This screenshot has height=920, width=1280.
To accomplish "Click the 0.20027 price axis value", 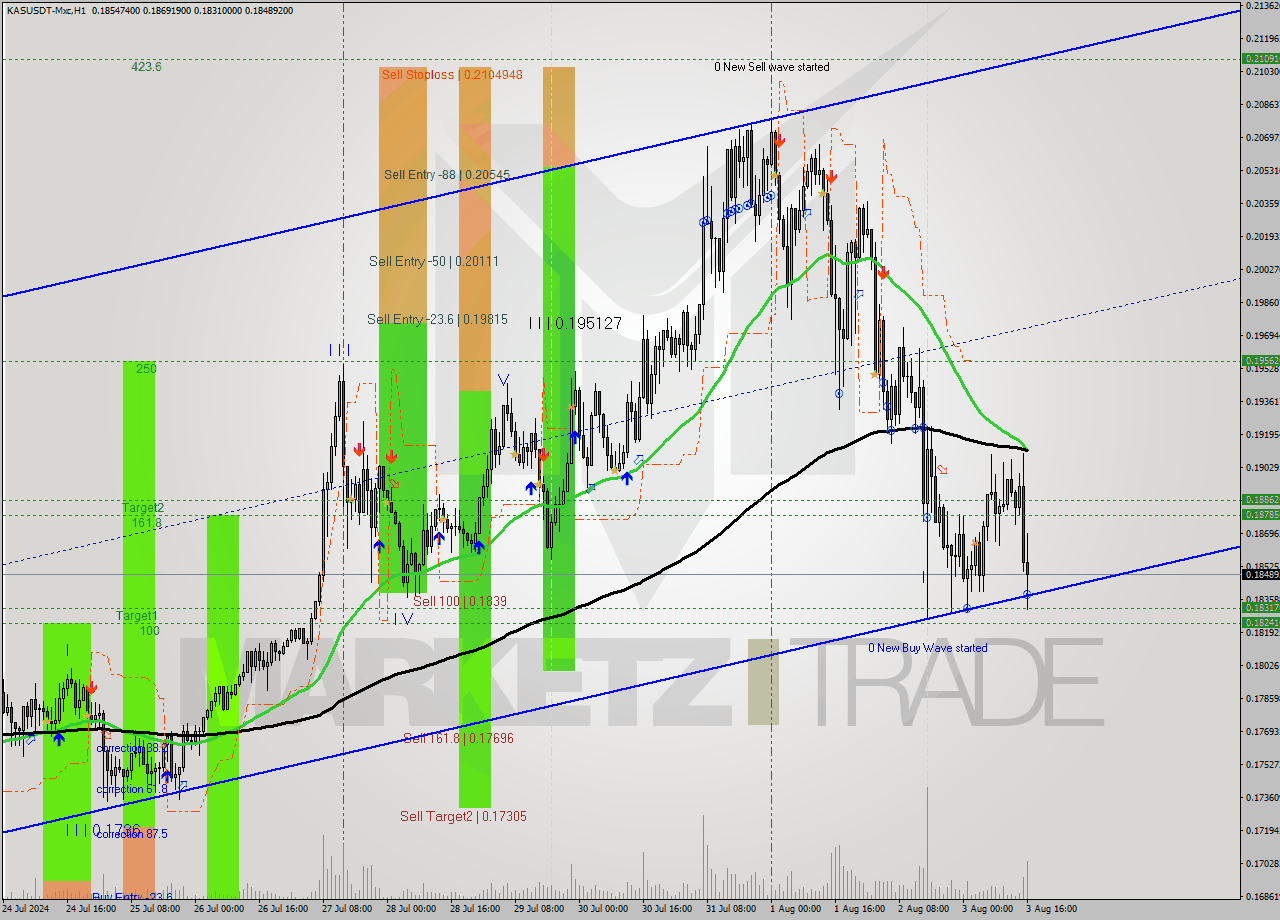I will click(1261, 269).
